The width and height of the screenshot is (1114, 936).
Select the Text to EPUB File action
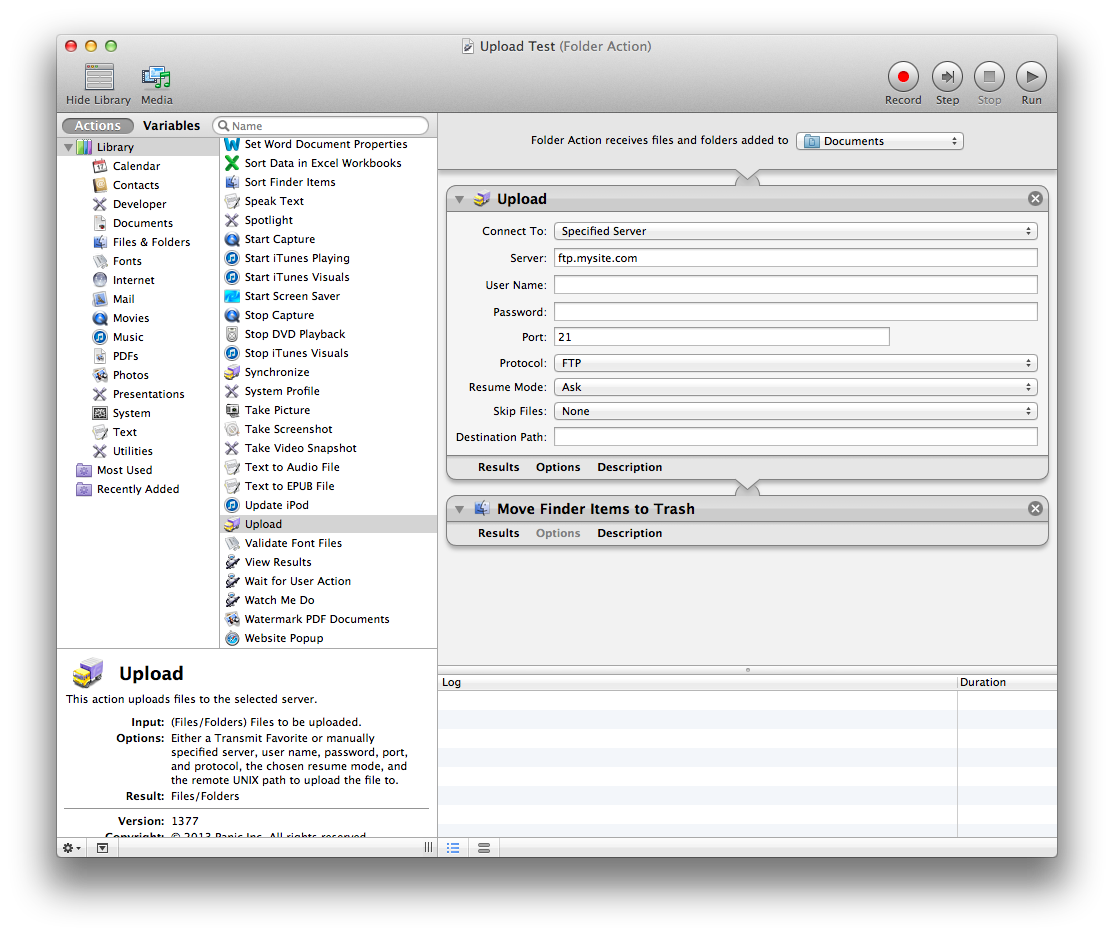289,487
